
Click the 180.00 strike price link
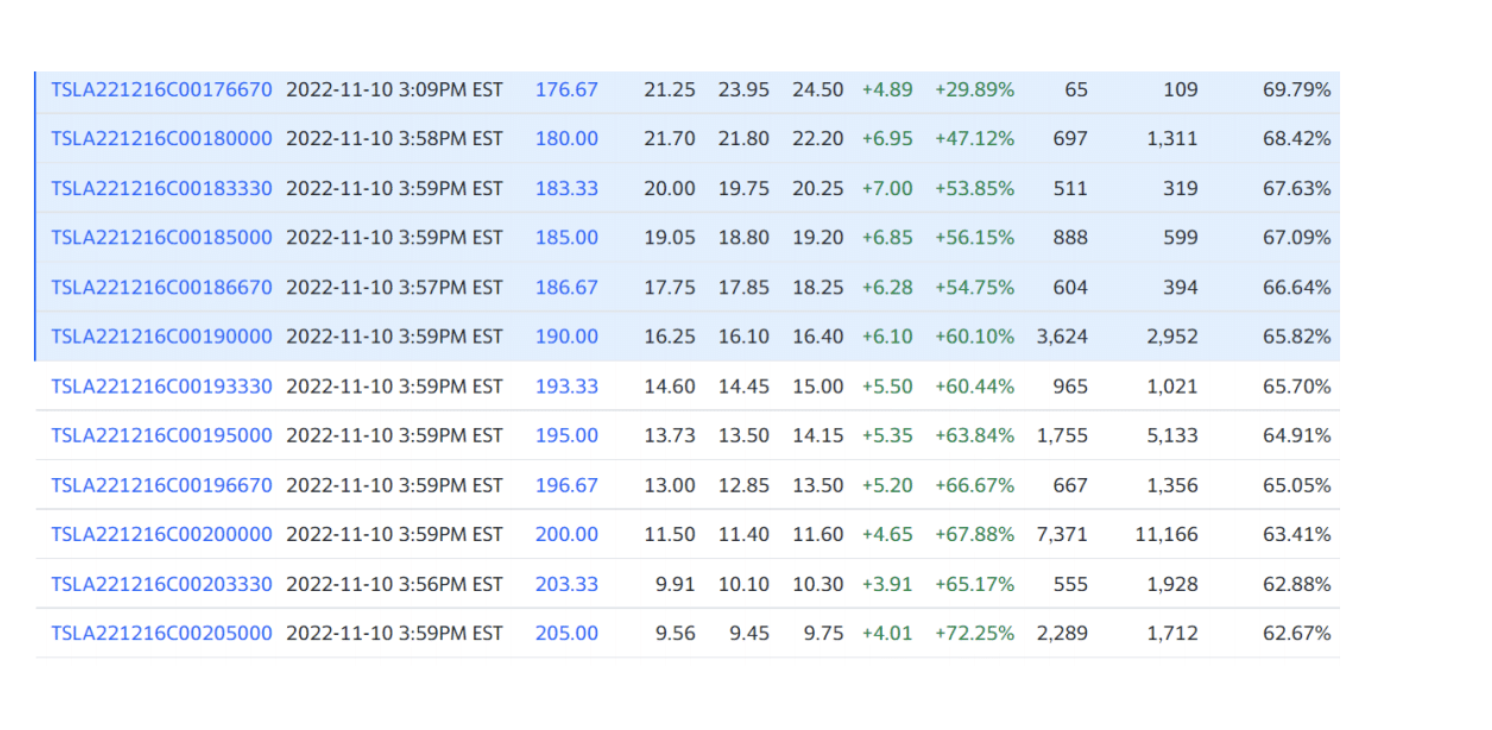pyautogui.click(x=567, y=138)
